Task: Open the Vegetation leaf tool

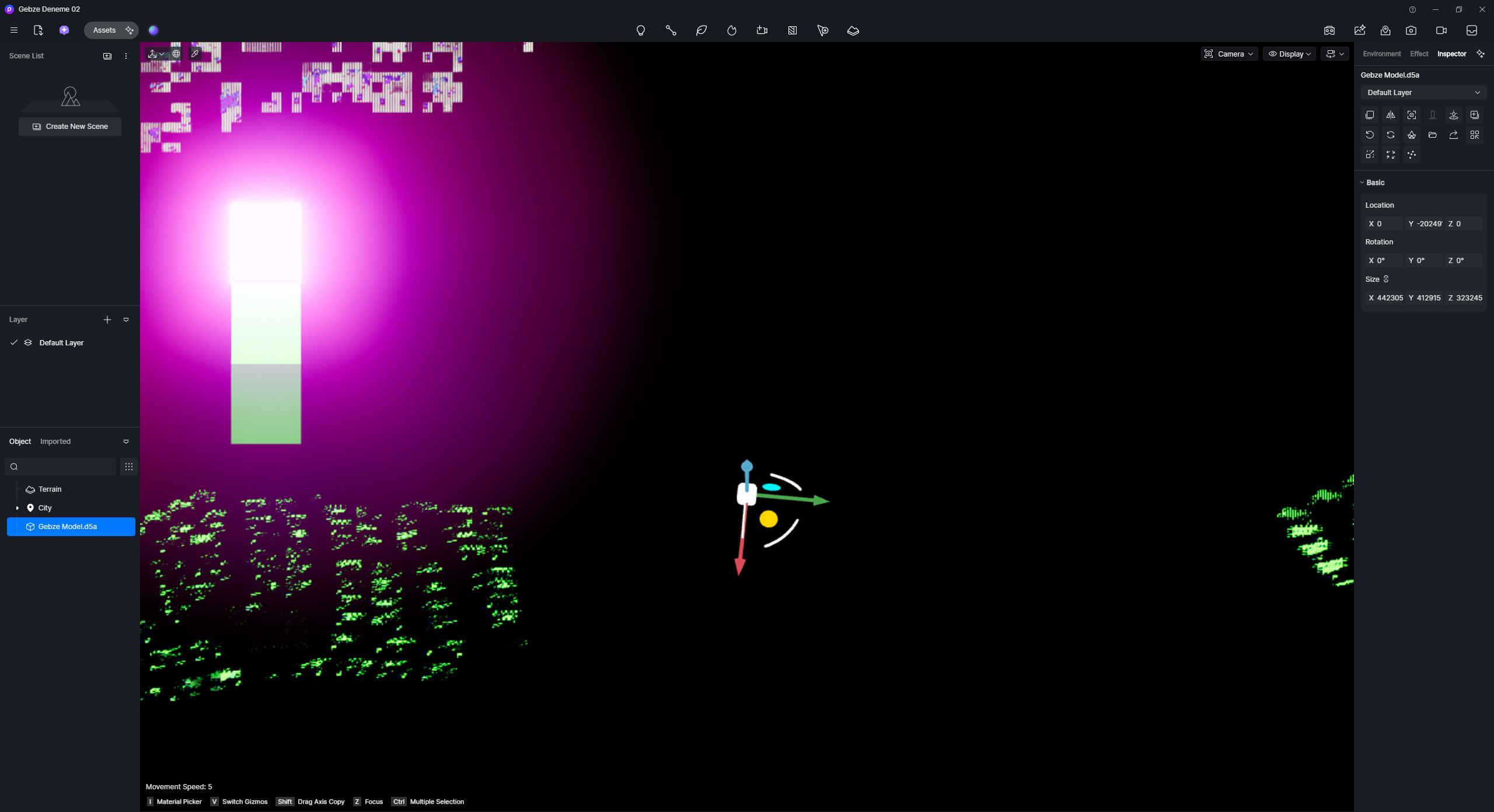Action: [701, 30]
